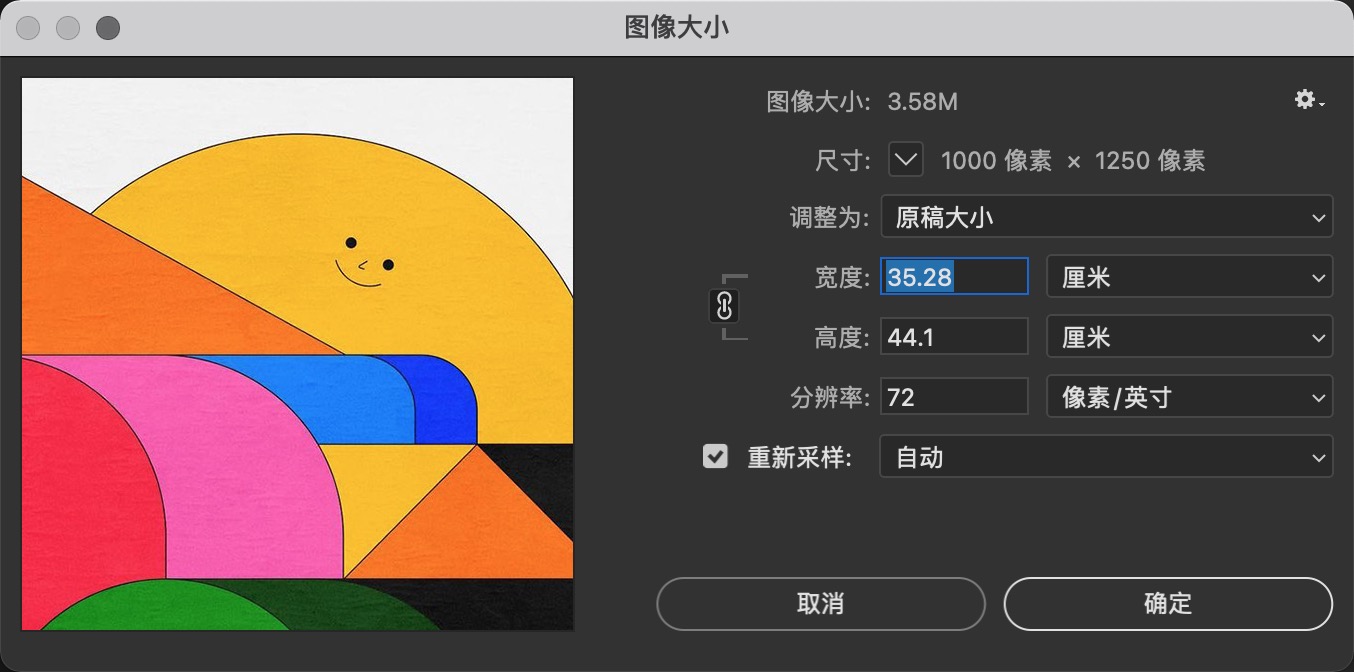Open the gear settings menu
The width and height of the screenshot is (1354, 672).
click(1308, 100)
